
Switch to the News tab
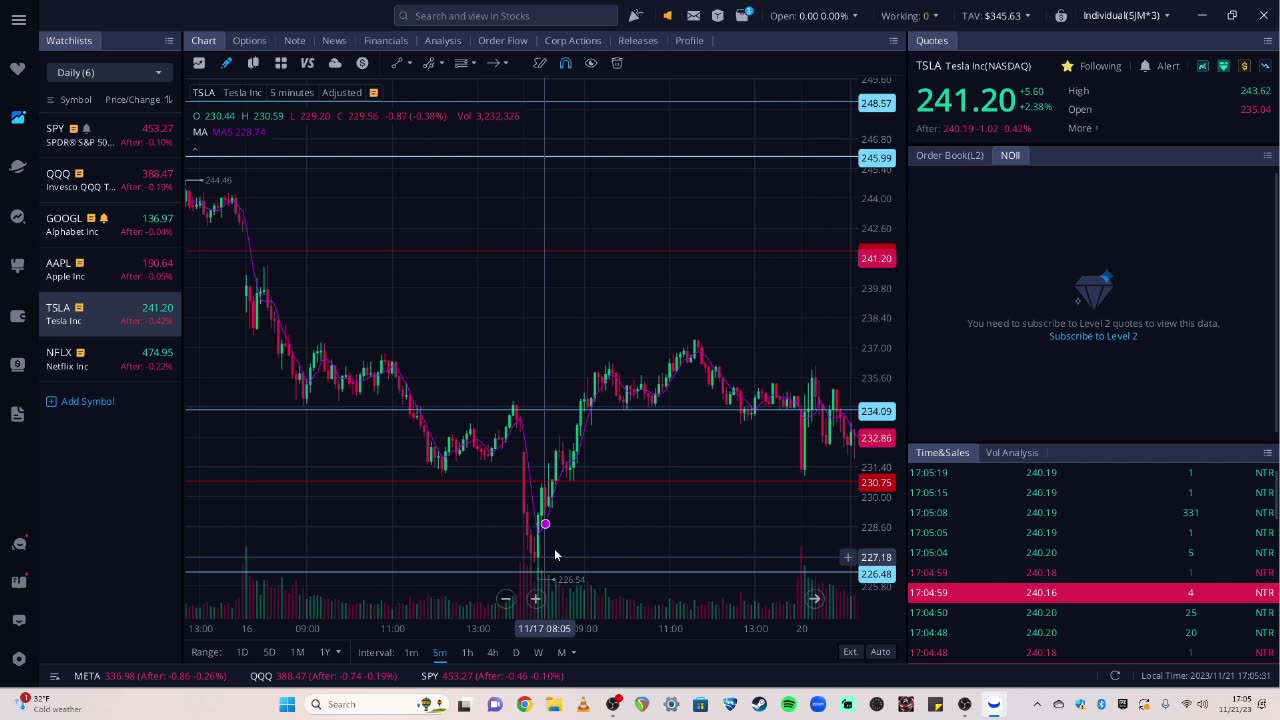click(x=334, y=40)
